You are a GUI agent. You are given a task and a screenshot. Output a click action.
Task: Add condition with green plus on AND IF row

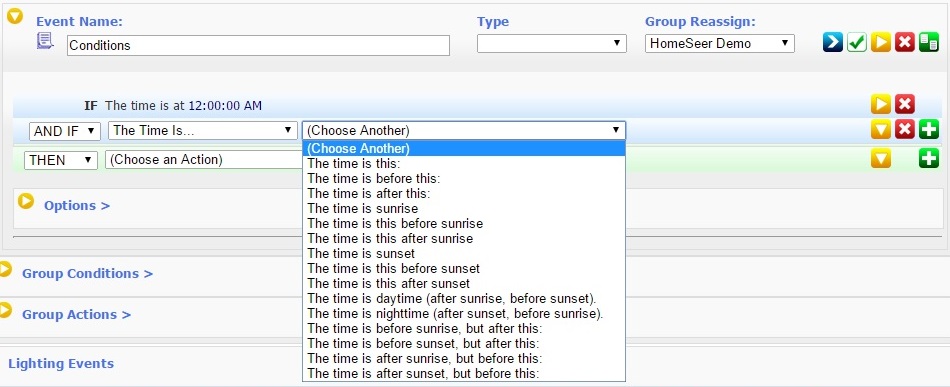[929, 129]
